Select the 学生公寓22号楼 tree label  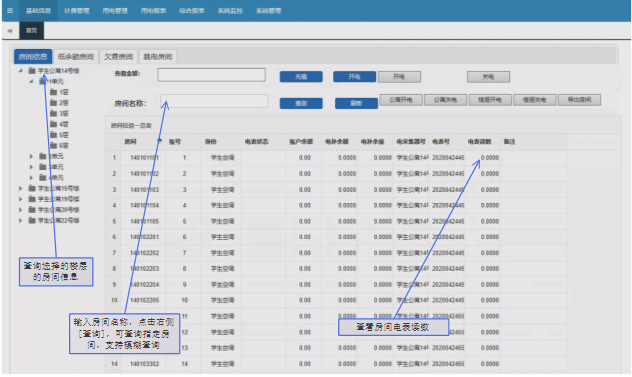(58, 220)
